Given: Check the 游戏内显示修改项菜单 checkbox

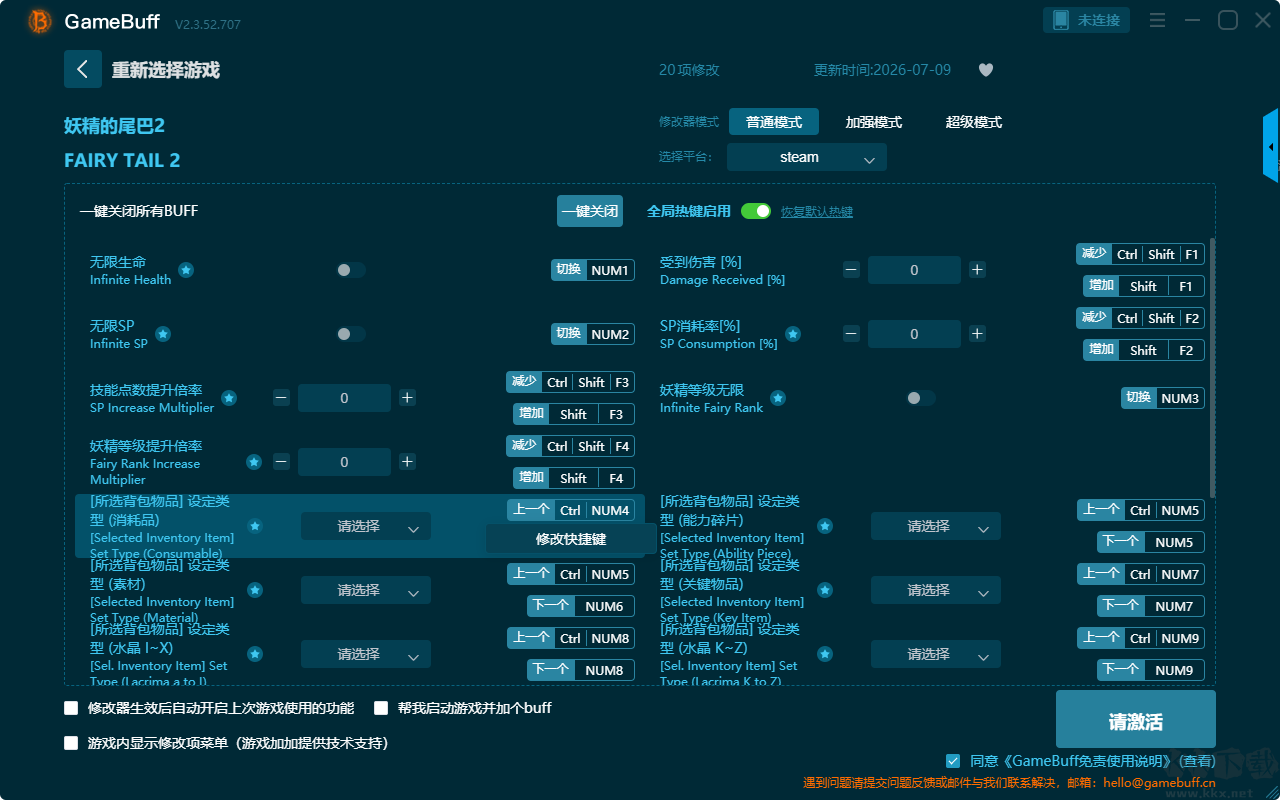Looking at the screenshot, I should [x=71, y=743].
